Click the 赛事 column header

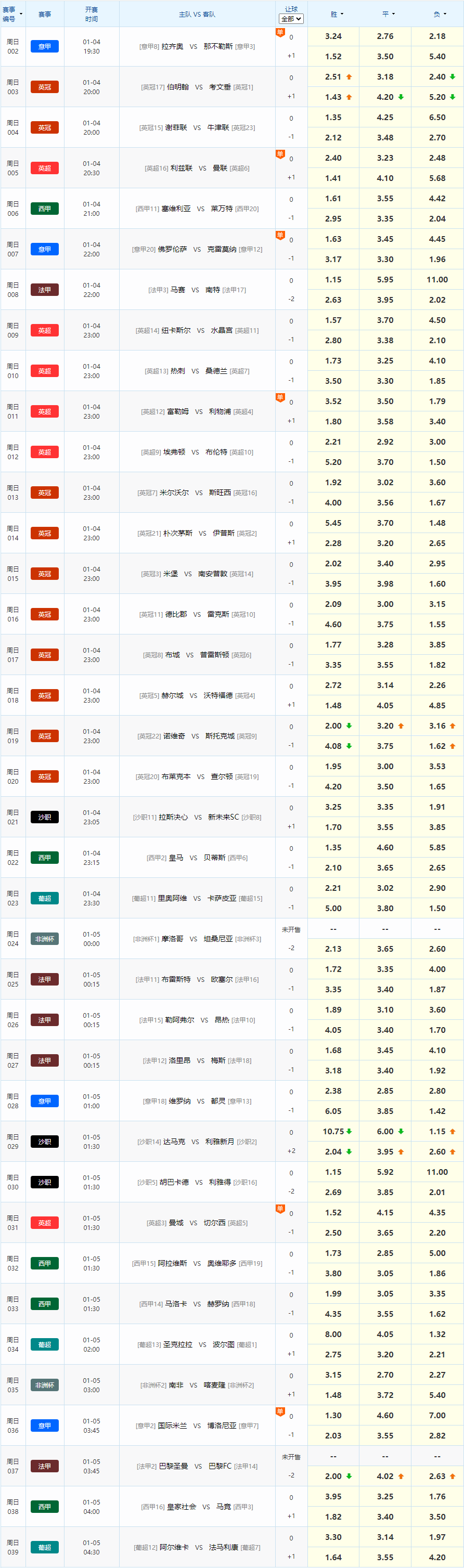point(44,14)
